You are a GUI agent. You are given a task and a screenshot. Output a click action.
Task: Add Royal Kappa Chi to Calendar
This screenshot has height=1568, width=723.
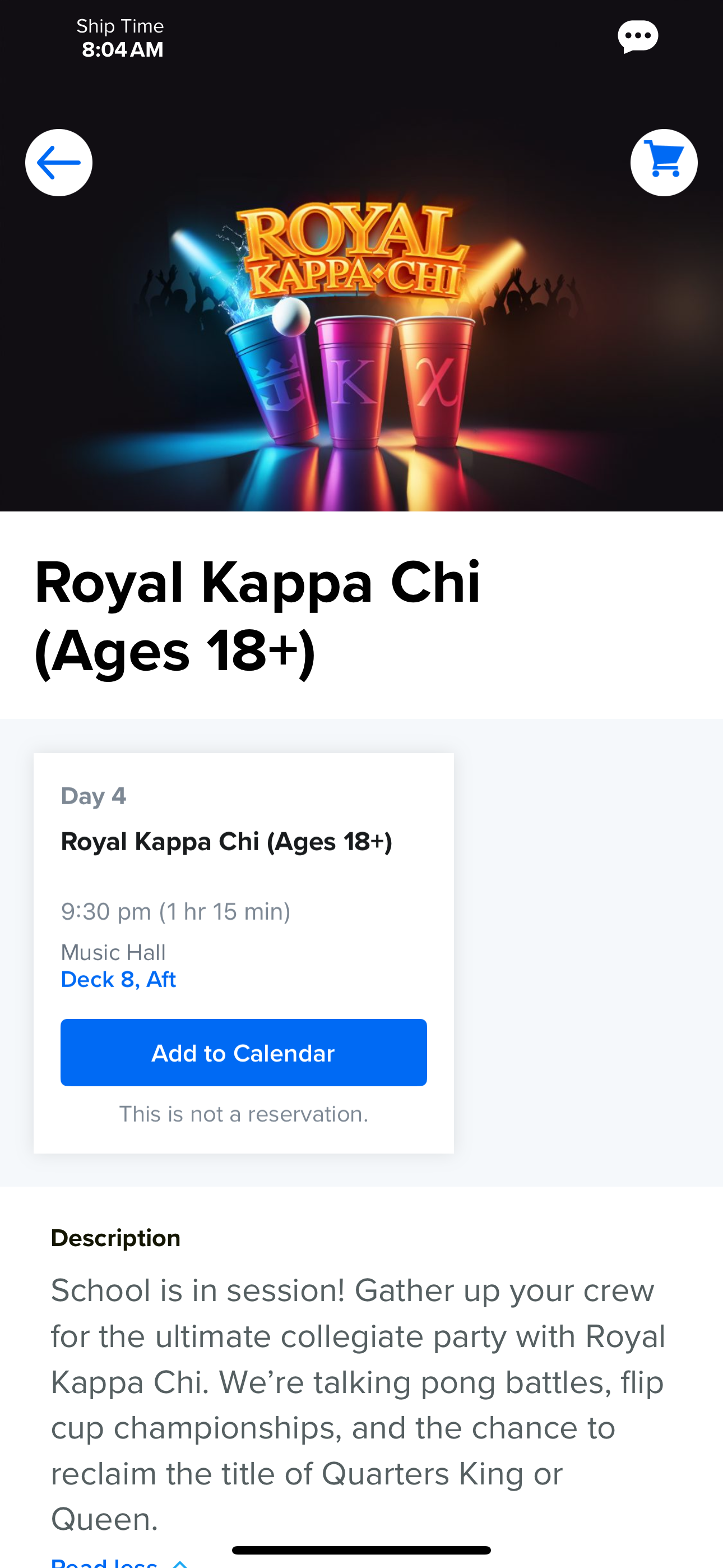coord(243,1053)
